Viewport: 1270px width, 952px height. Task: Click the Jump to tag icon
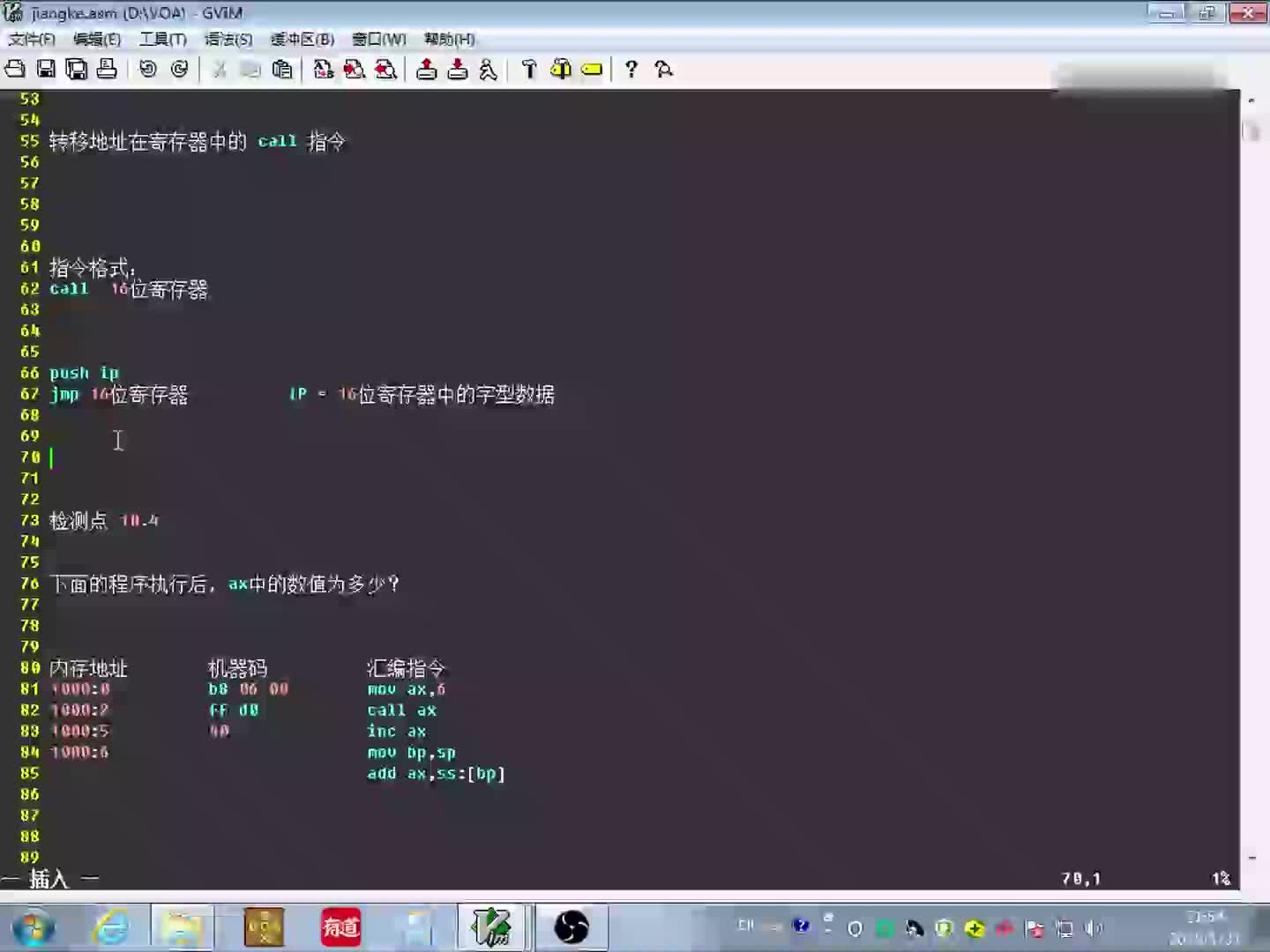[x=592, y=69]
